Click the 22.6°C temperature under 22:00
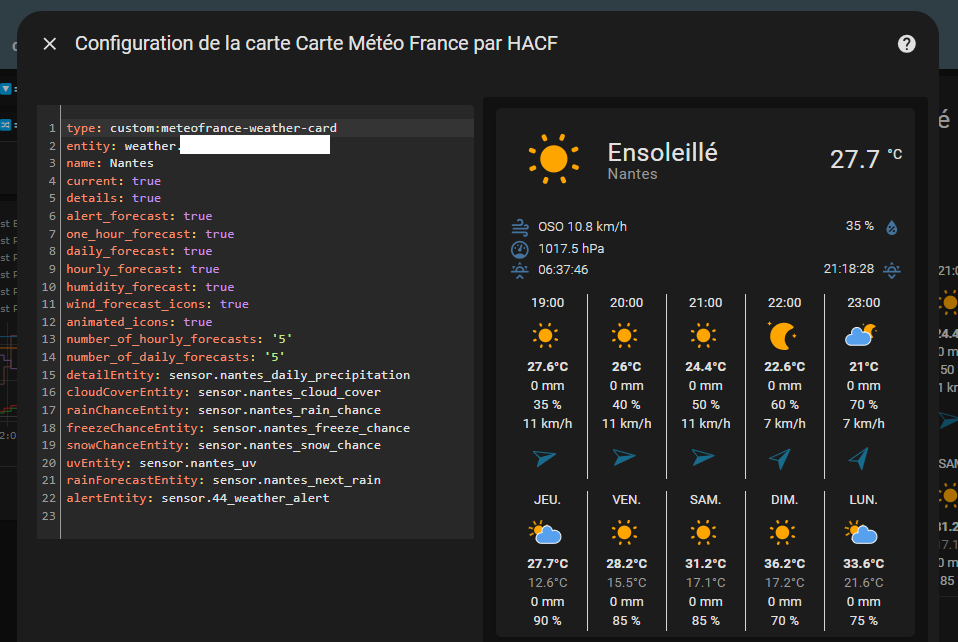The image size is (958, 642). 784,367
